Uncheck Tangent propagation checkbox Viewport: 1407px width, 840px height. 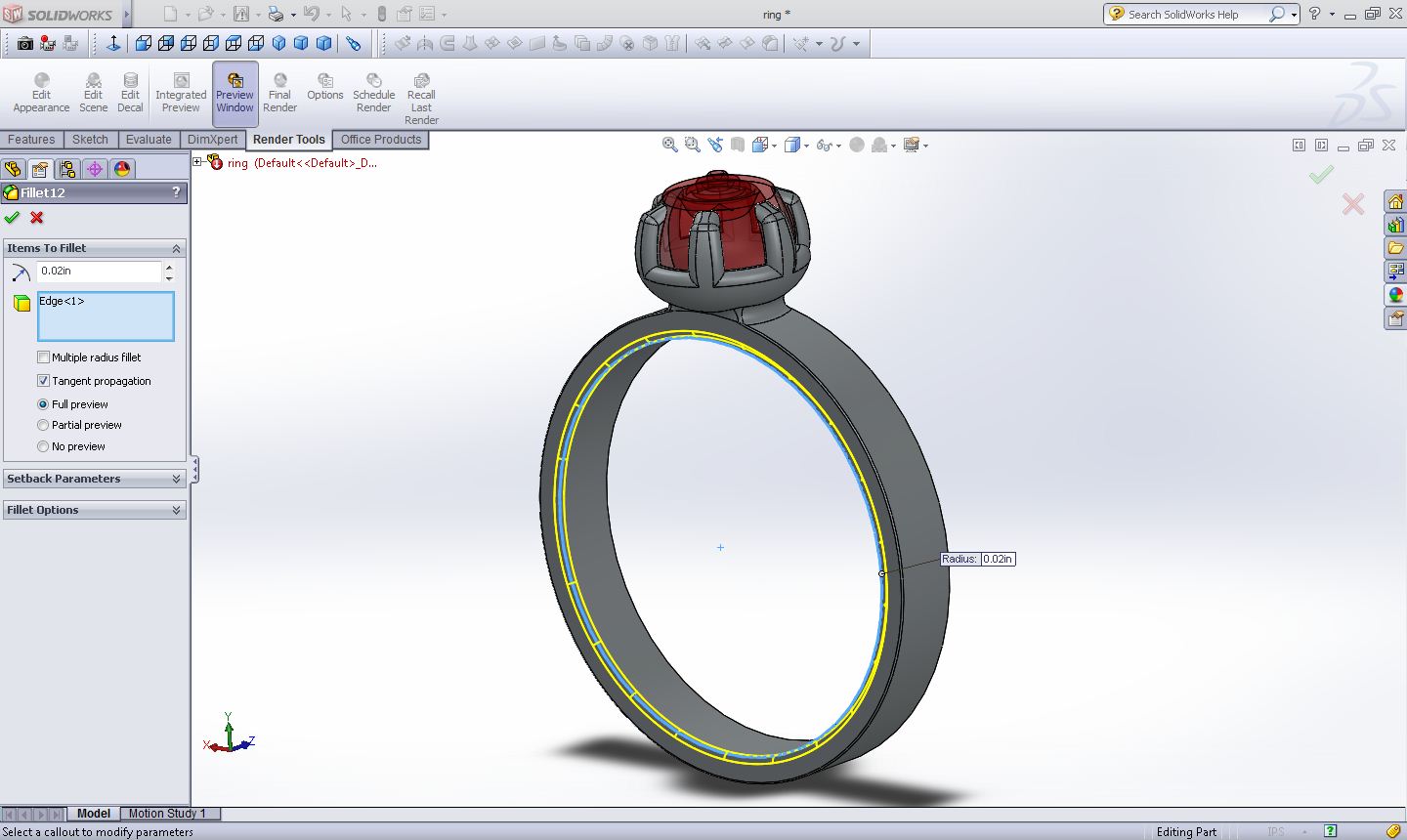tap(43, 381)
